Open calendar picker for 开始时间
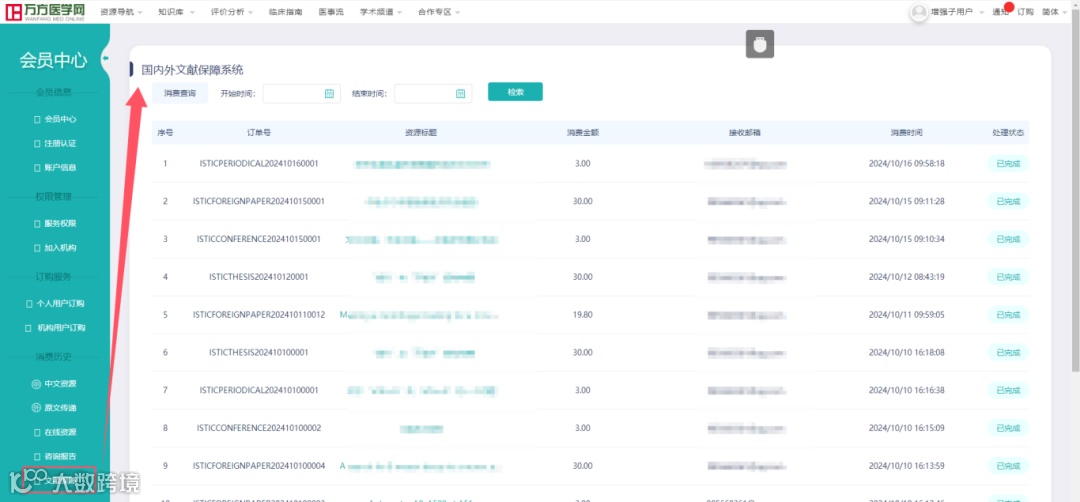This screenshot has width=1080, height=502. pyautogui.click(x=329, y=94)
